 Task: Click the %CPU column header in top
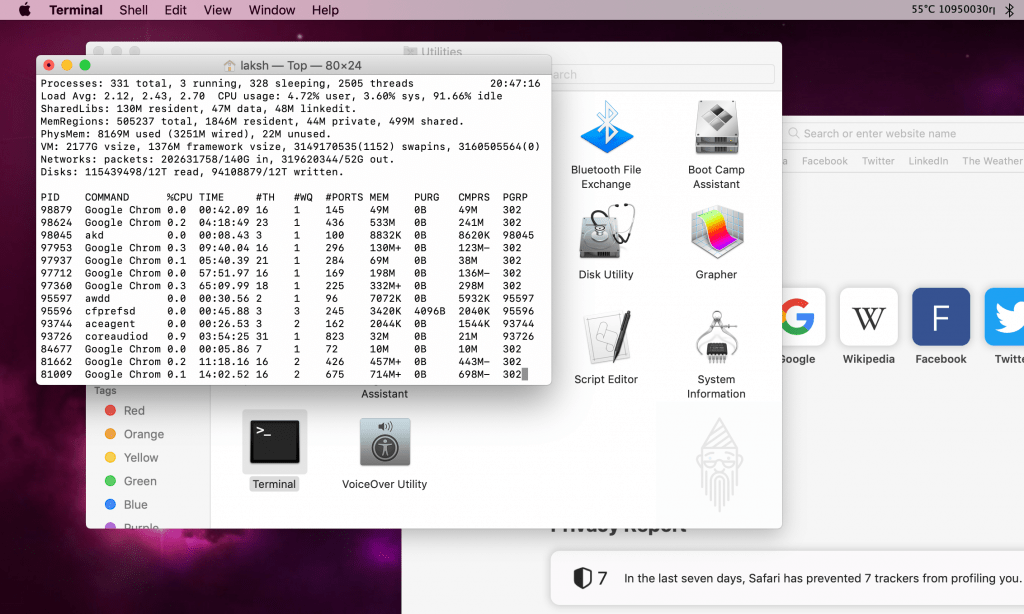(180, 197)
